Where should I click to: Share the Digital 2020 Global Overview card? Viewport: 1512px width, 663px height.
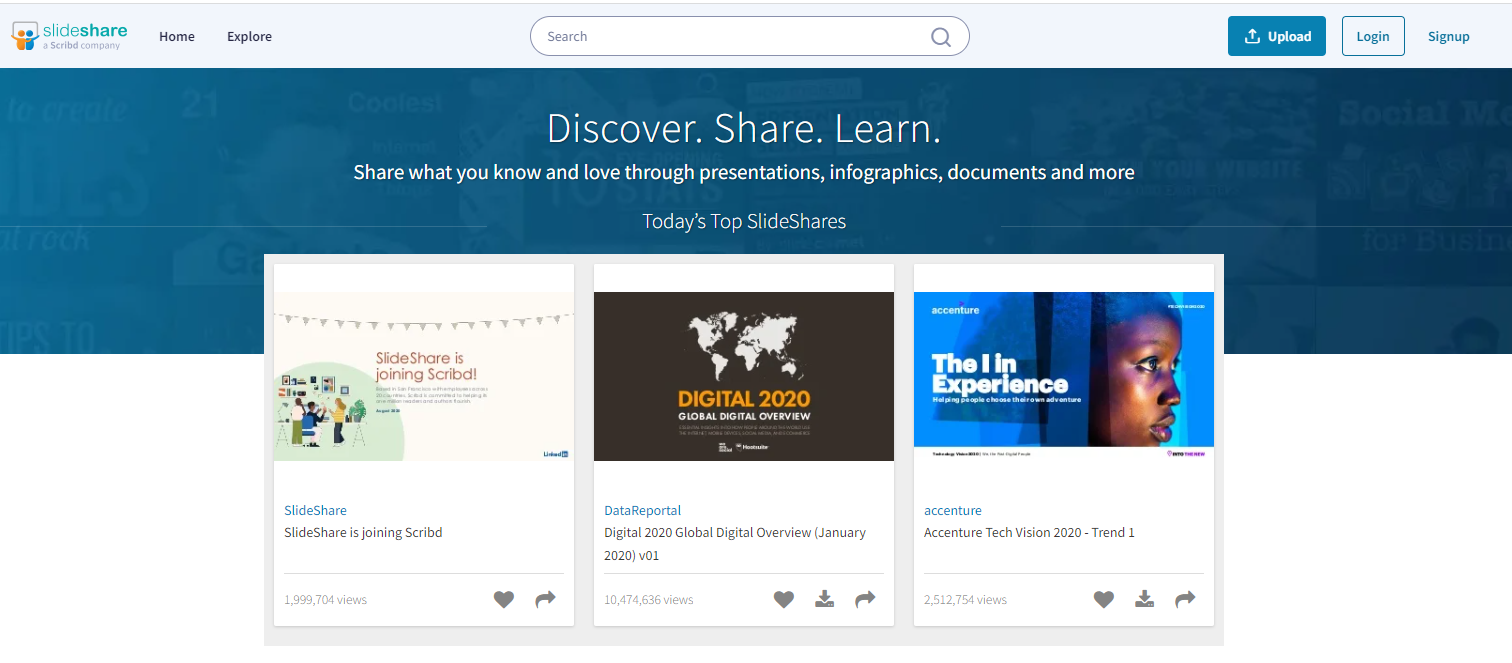pyautogui.click(x=865, y=600)
